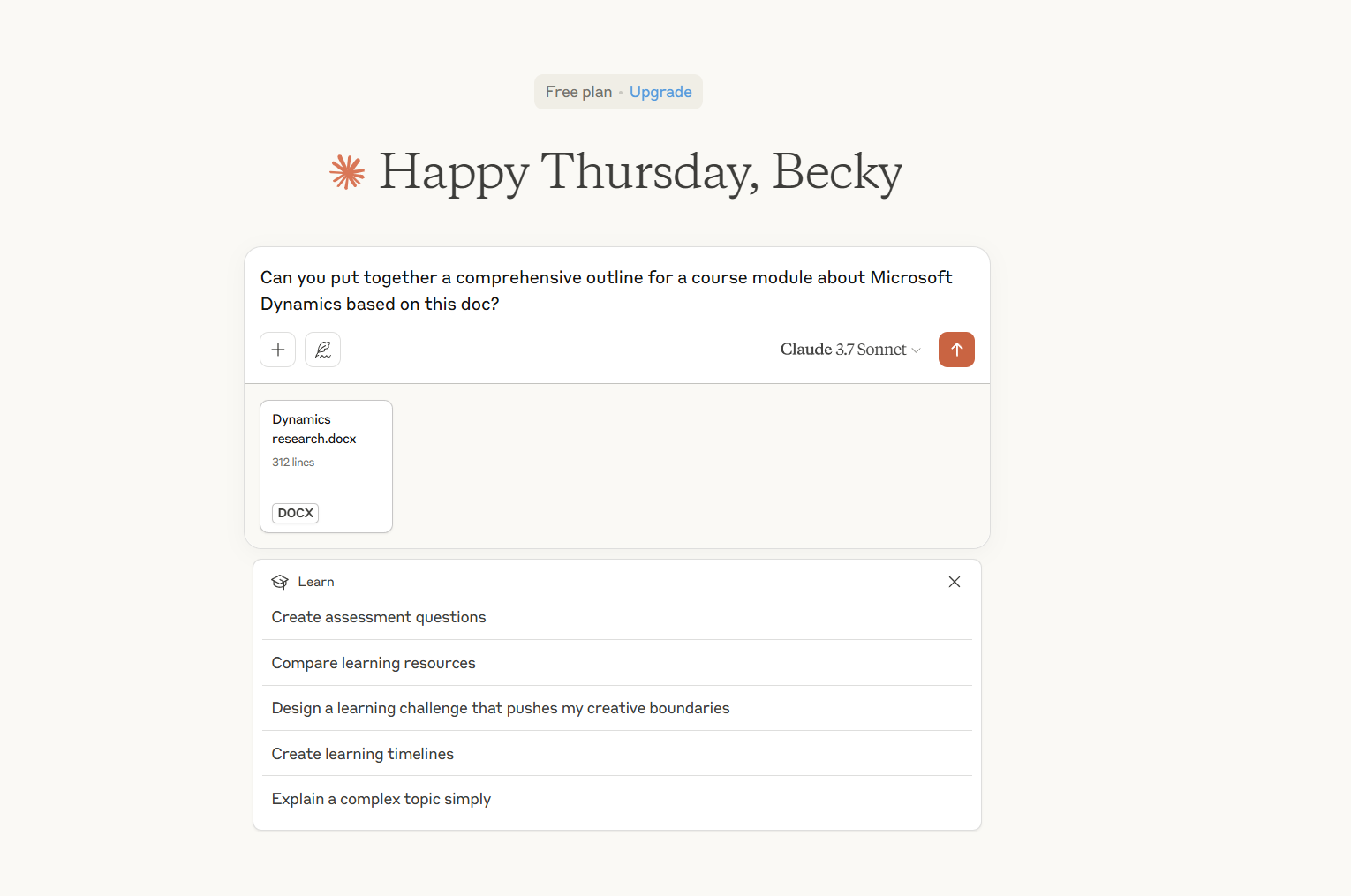Screen dimensions: 1351x896
Task: Close the Learn suggestions panel
Action: tap(954, 582)
